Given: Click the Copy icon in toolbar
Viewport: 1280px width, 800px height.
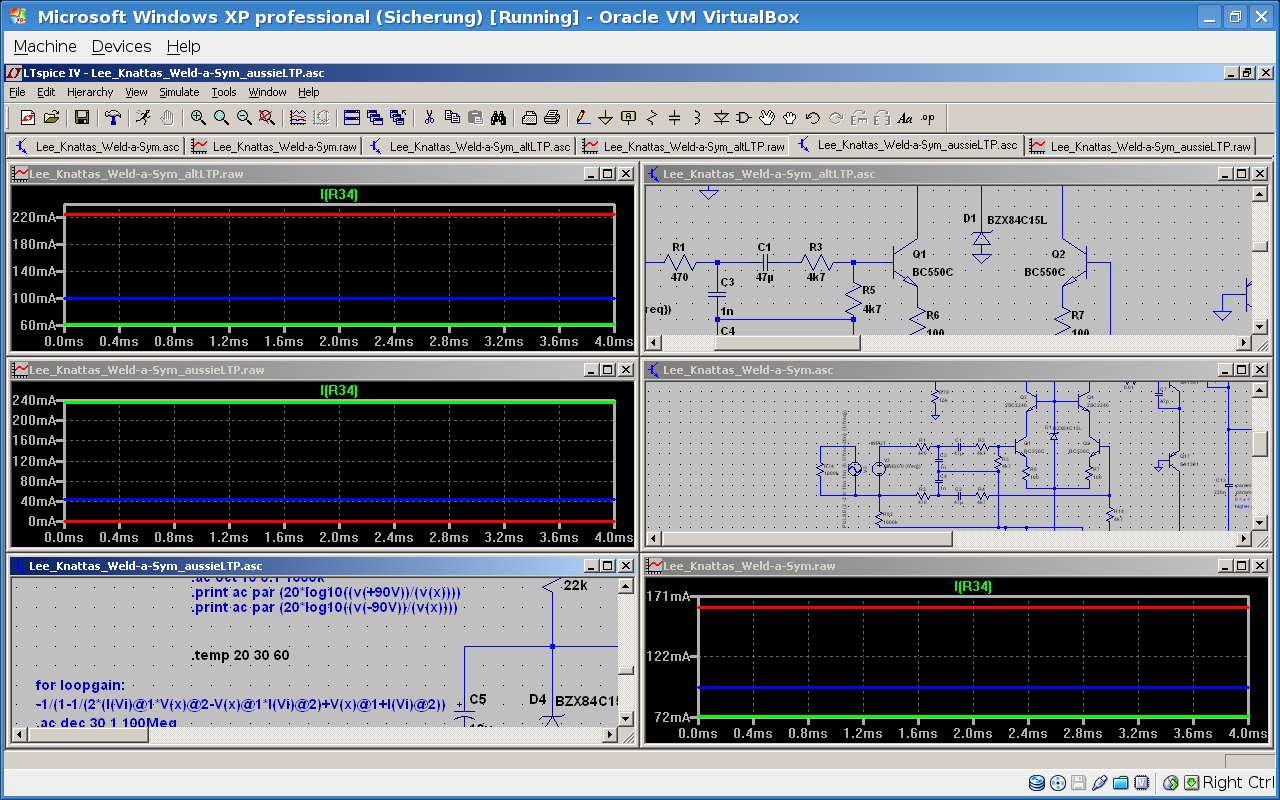Looking at the screenshot, I should click(x=452, y=117).
